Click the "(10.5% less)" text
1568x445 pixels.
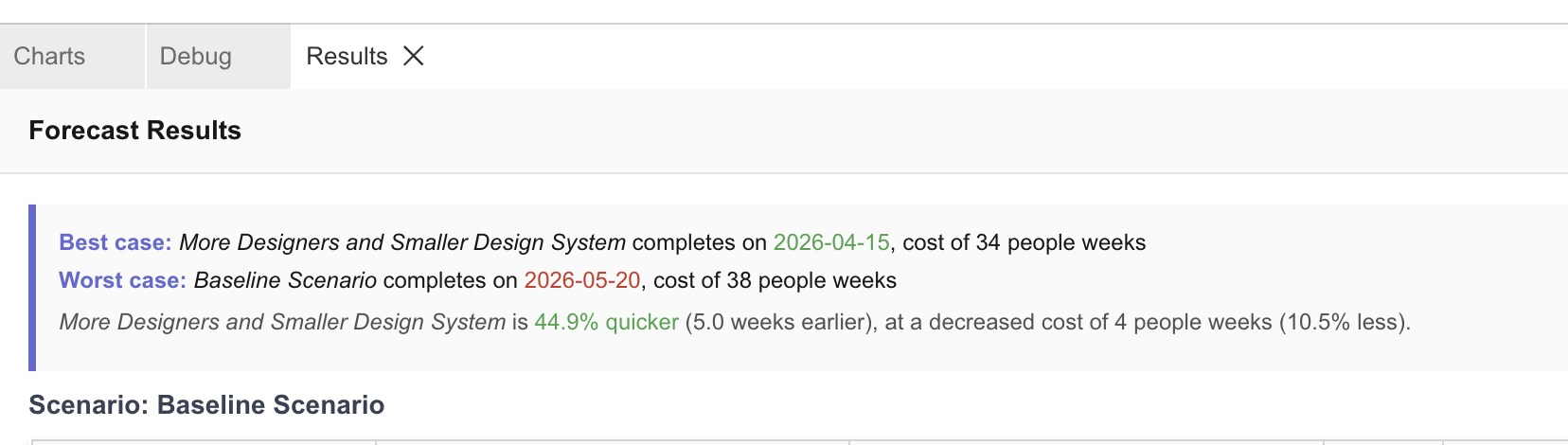pyautogui.click(x=1343, y=323)
